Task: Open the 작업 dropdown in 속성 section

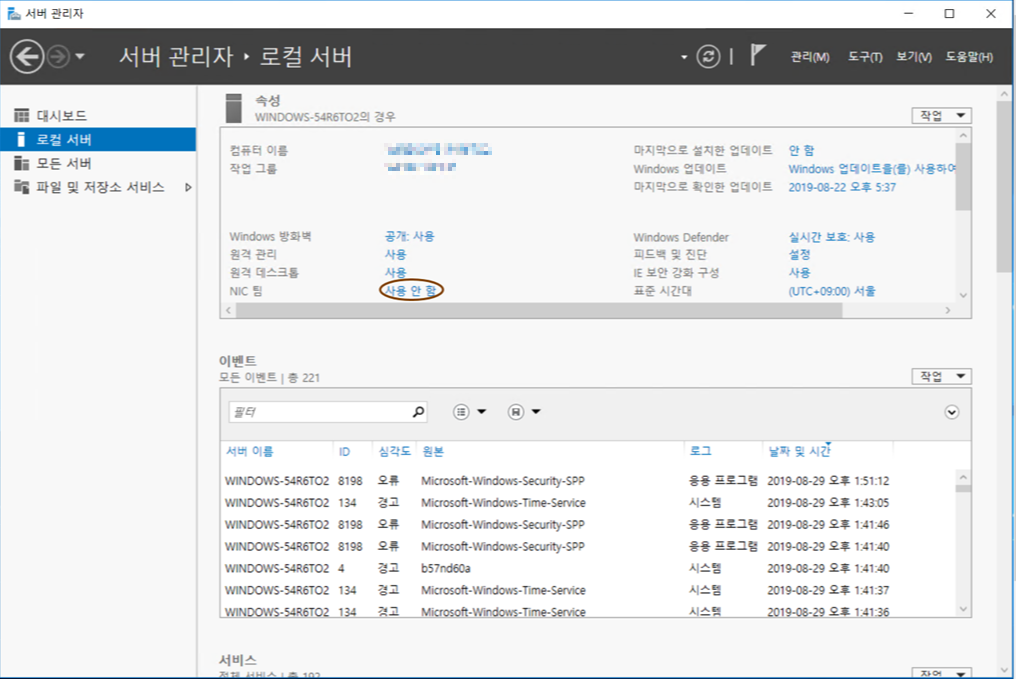Action: [941, 115]
